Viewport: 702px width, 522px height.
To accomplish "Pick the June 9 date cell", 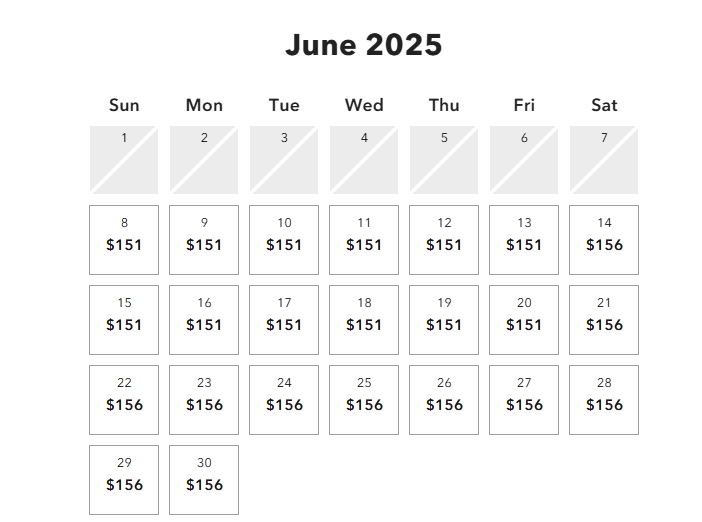I will pos(204,240).
